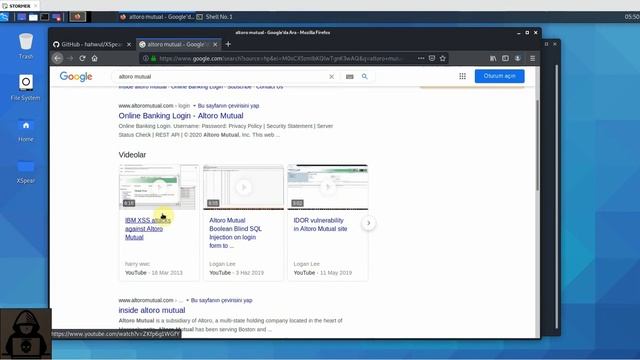Open the applications menu in top panel
Viewport: 640px width, 360px height.
(4, 17)
